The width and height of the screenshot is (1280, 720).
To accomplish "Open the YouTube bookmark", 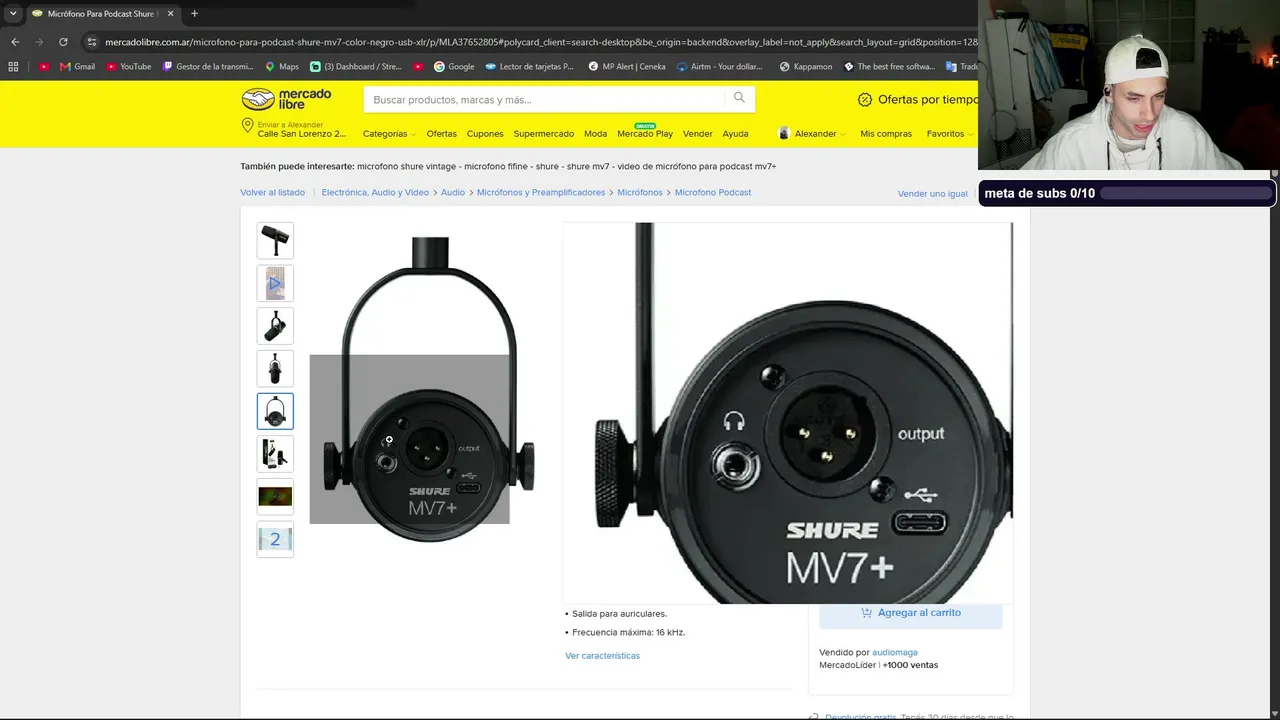I will pos(129,67).
